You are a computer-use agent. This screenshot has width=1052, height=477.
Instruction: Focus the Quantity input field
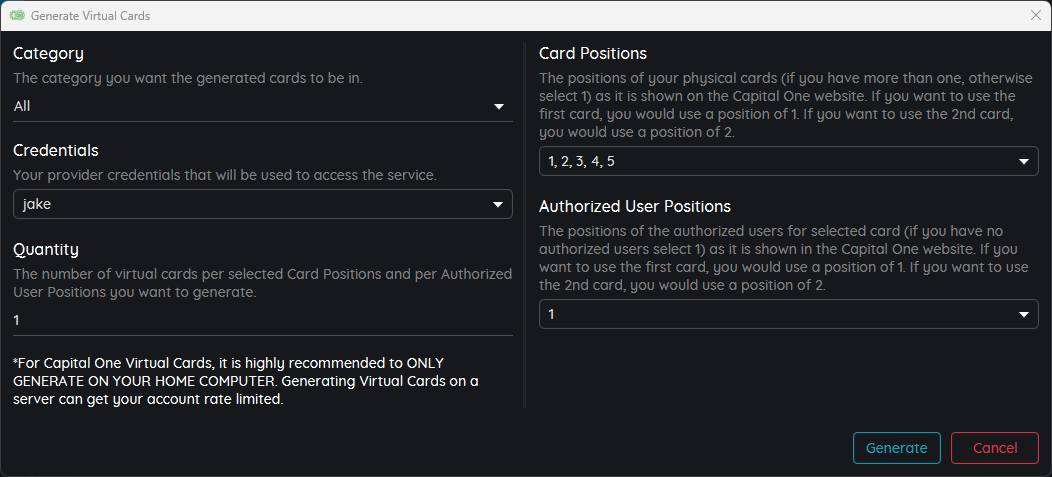(x=263, y=321)
